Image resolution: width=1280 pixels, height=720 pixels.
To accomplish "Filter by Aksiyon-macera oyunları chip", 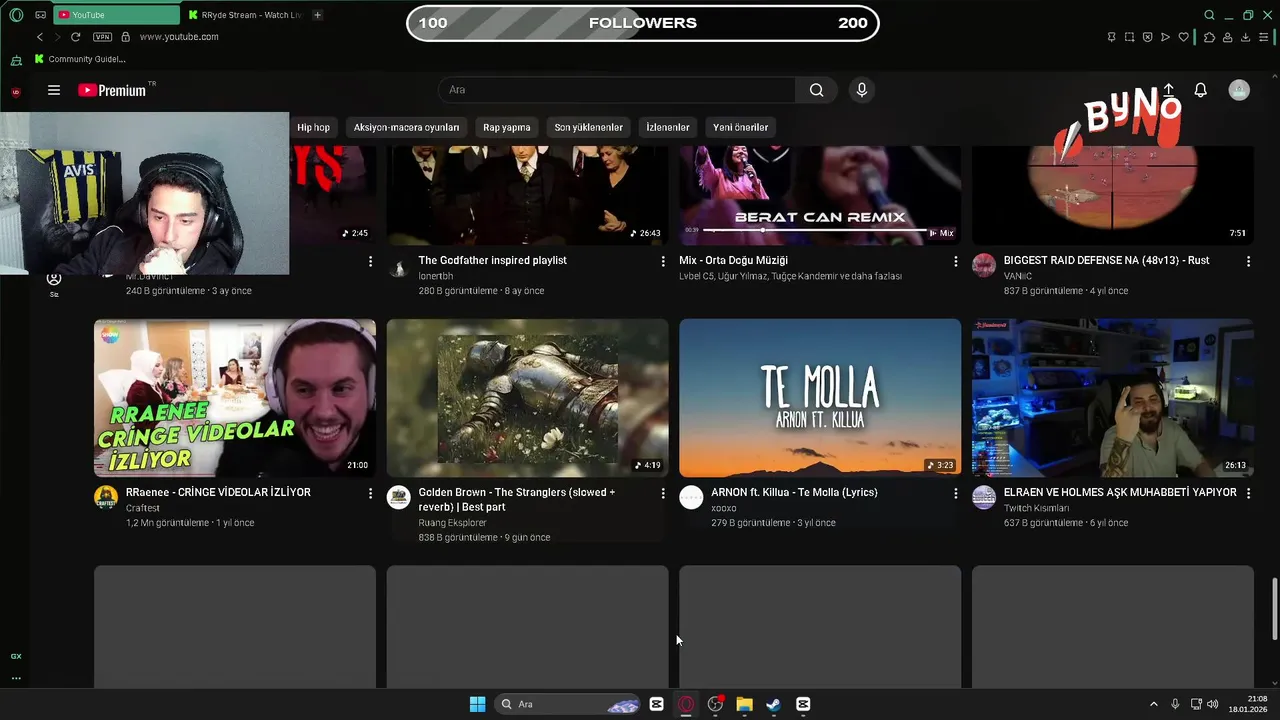I will [x=406, y=127].
